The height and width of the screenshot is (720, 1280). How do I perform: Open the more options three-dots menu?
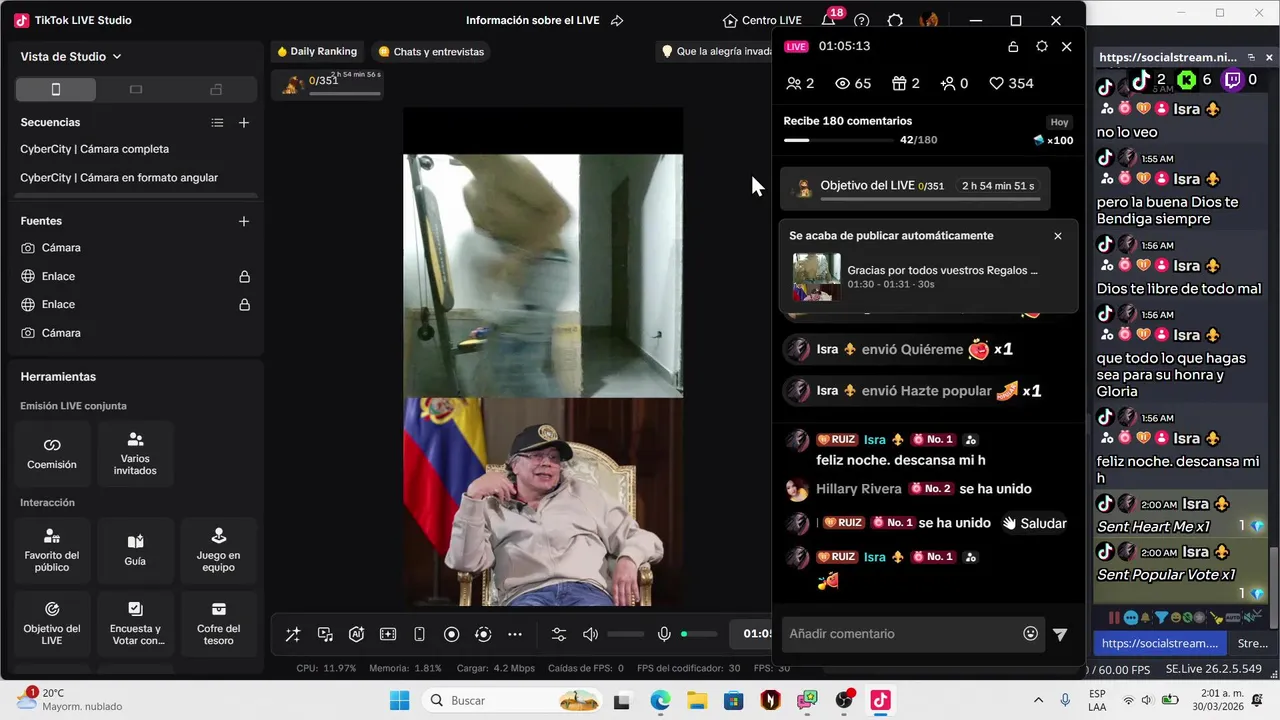515,634
